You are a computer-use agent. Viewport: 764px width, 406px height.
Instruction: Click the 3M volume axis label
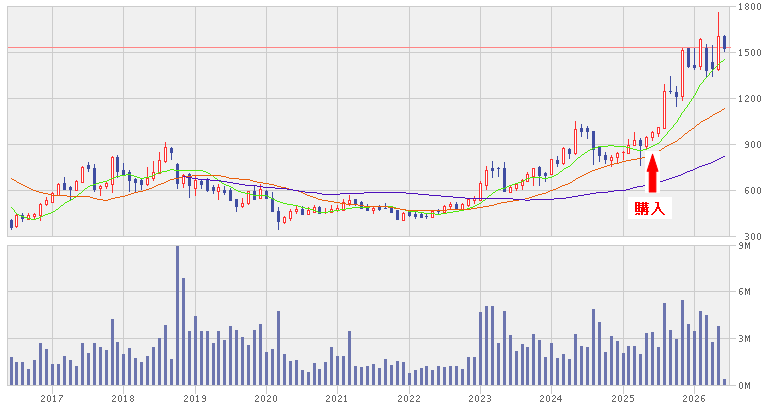pos(745,338)
